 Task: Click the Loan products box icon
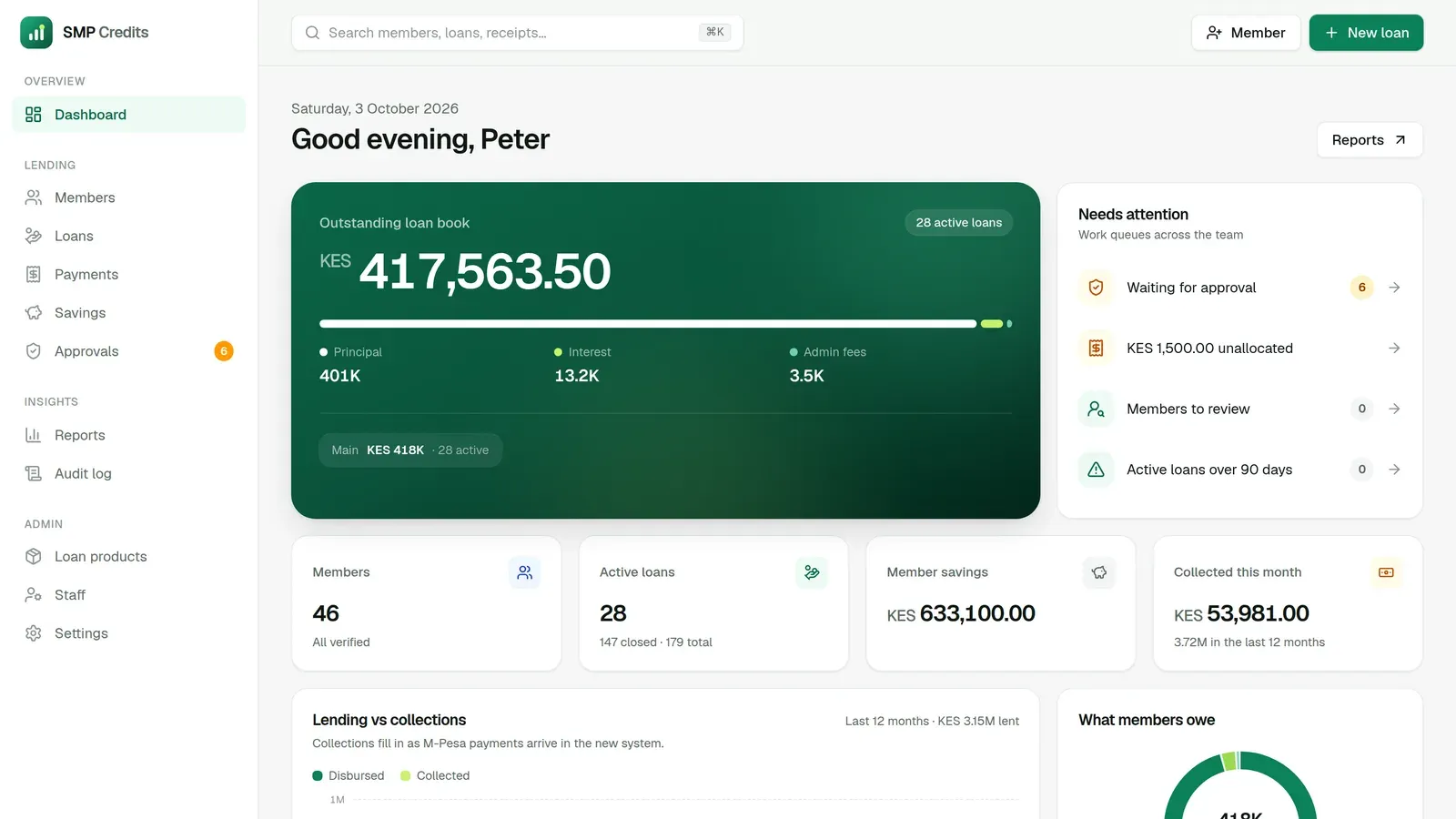34,556
